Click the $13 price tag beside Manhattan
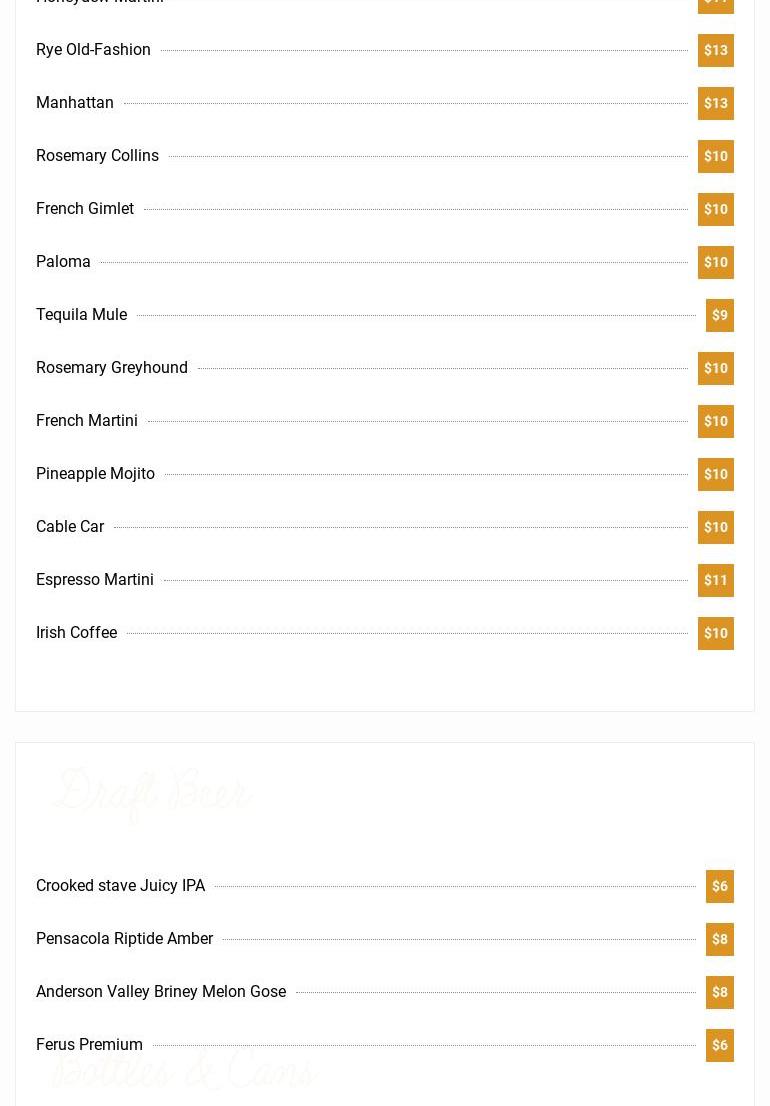Viewport: 770px width, 1106px height. 715,103
